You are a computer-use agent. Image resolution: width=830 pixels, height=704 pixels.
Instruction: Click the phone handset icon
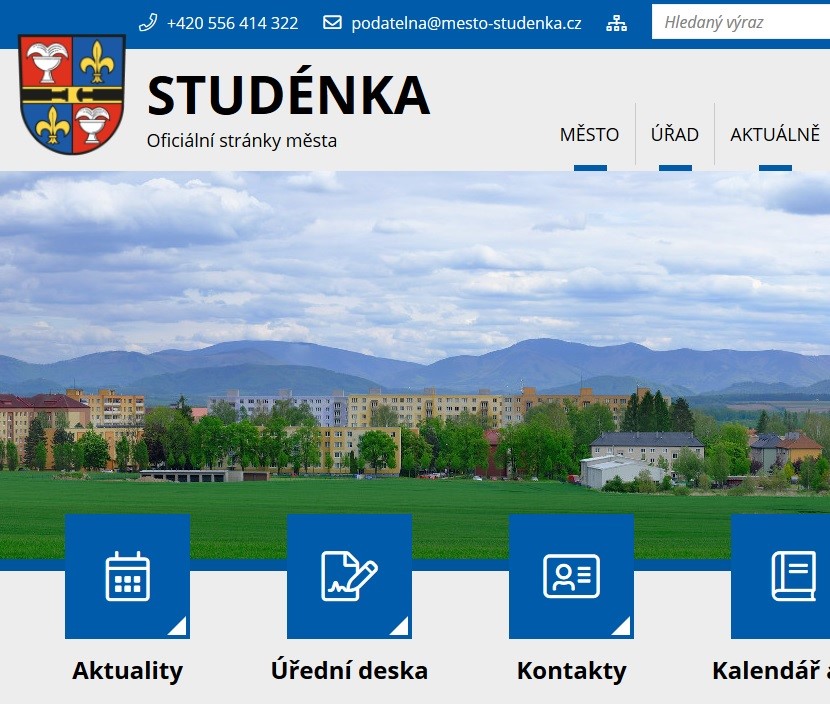(148, 23)
